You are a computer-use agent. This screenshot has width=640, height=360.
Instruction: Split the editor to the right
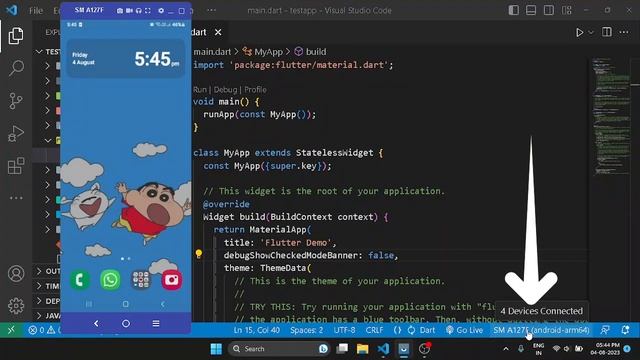click(607, 32)
